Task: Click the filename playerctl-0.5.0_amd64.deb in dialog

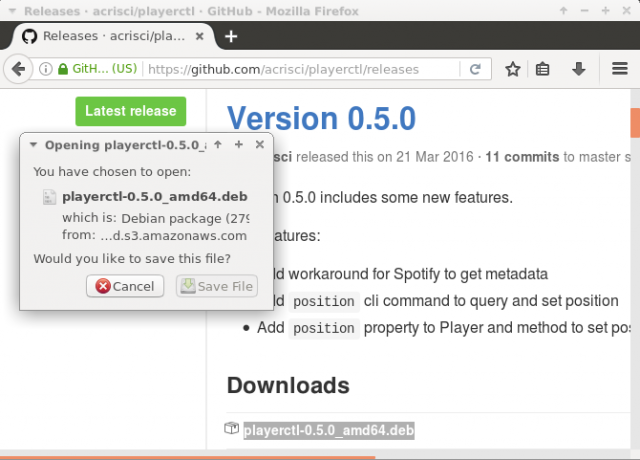Action: click(x=155, y=196)
